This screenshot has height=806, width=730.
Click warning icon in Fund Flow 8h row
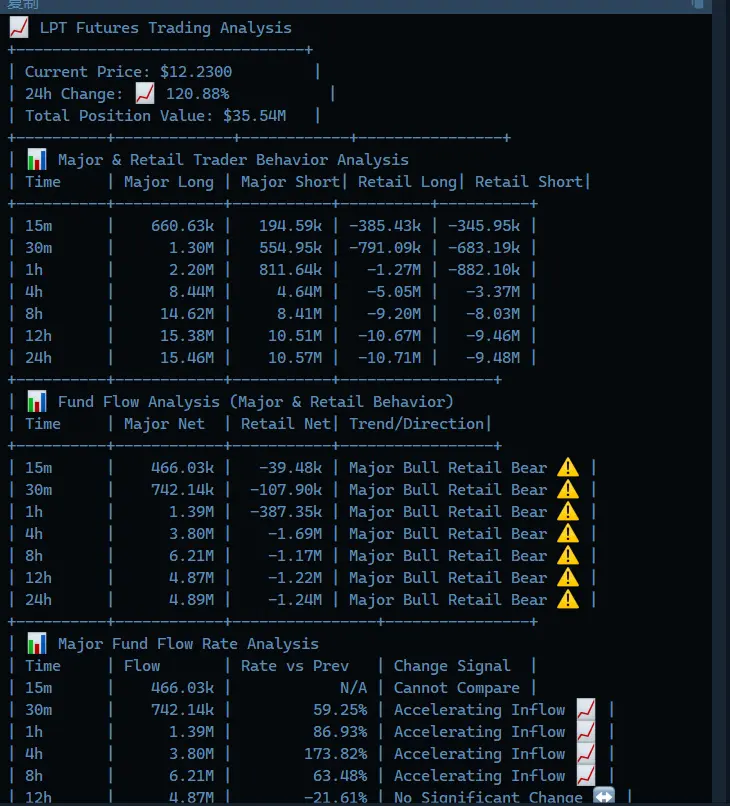(568, 556)
